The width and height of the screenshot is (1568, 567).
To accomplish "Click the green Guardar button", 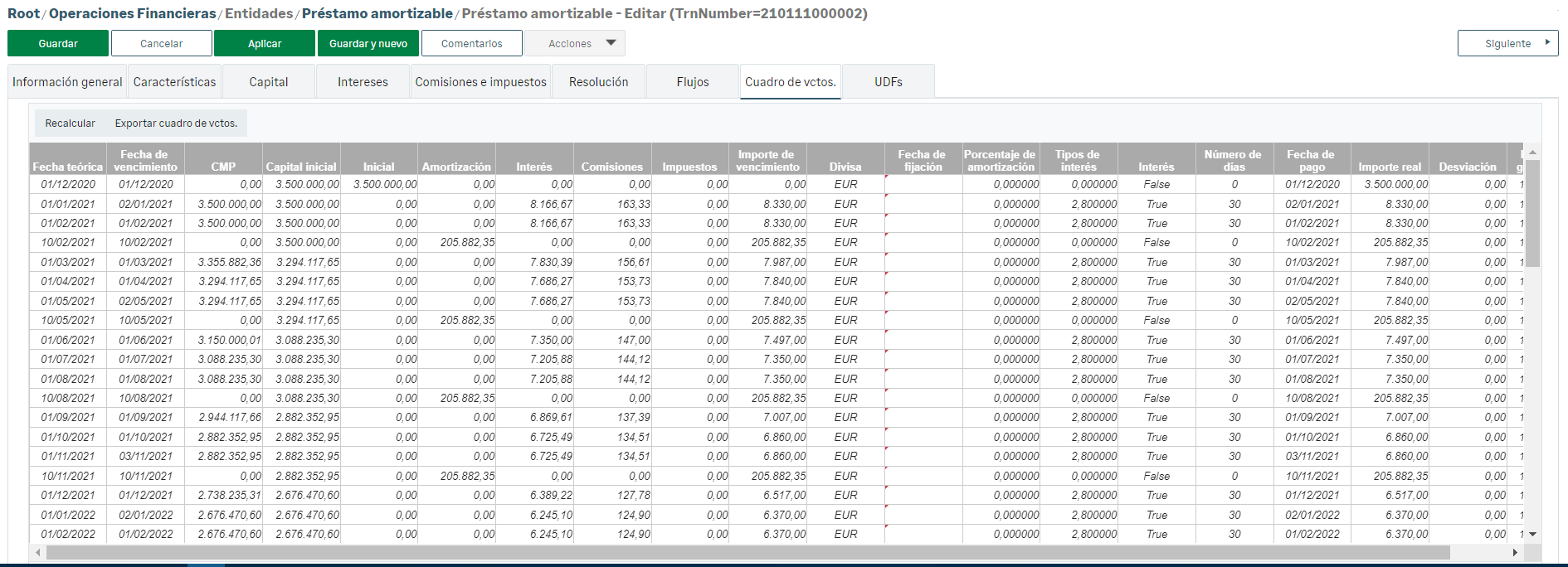I will click(x=58, y=43).
